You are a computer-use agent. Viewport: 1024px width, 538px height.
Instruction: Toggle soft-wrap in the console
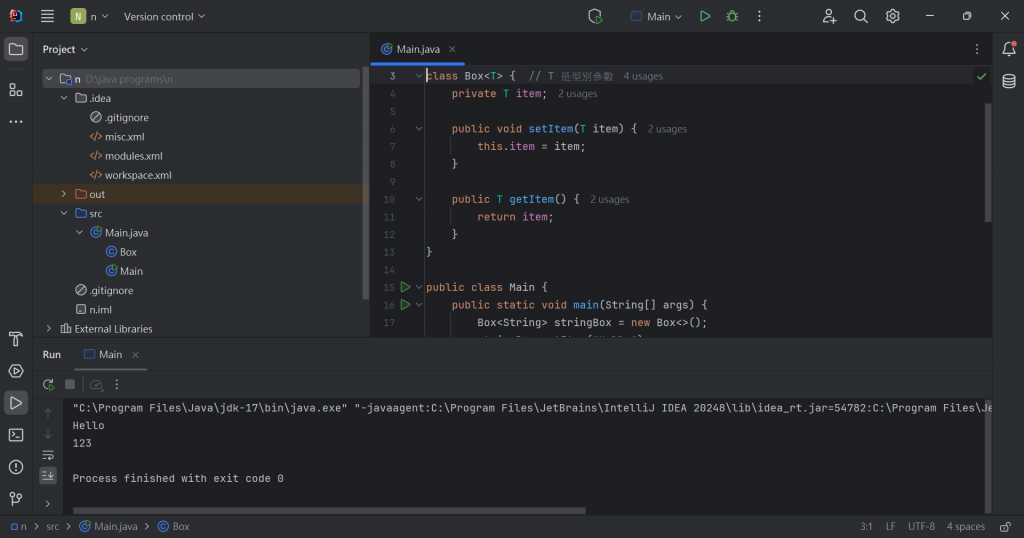48,455
